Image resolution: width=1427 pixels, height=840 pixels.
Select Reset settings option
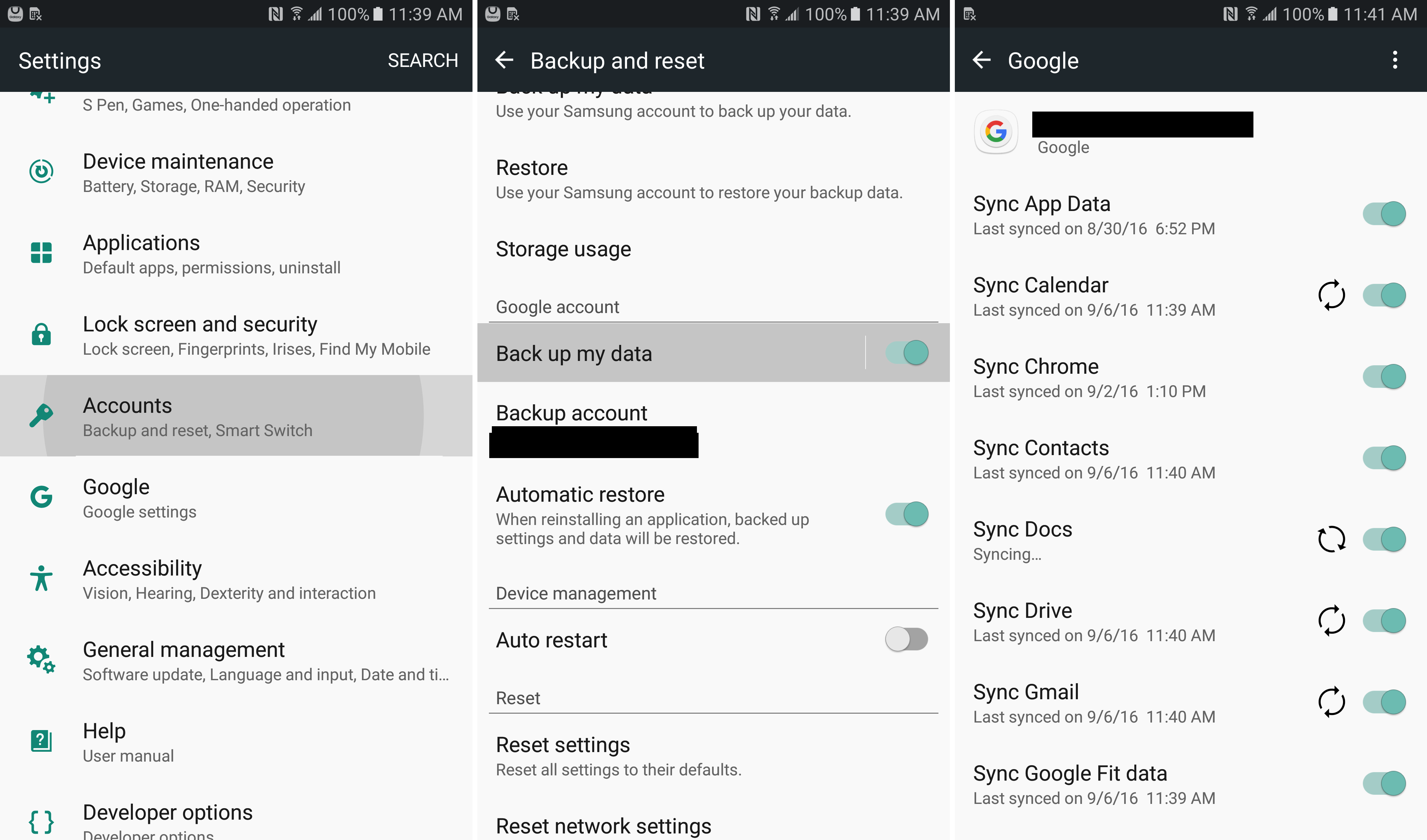click(713, 756)
